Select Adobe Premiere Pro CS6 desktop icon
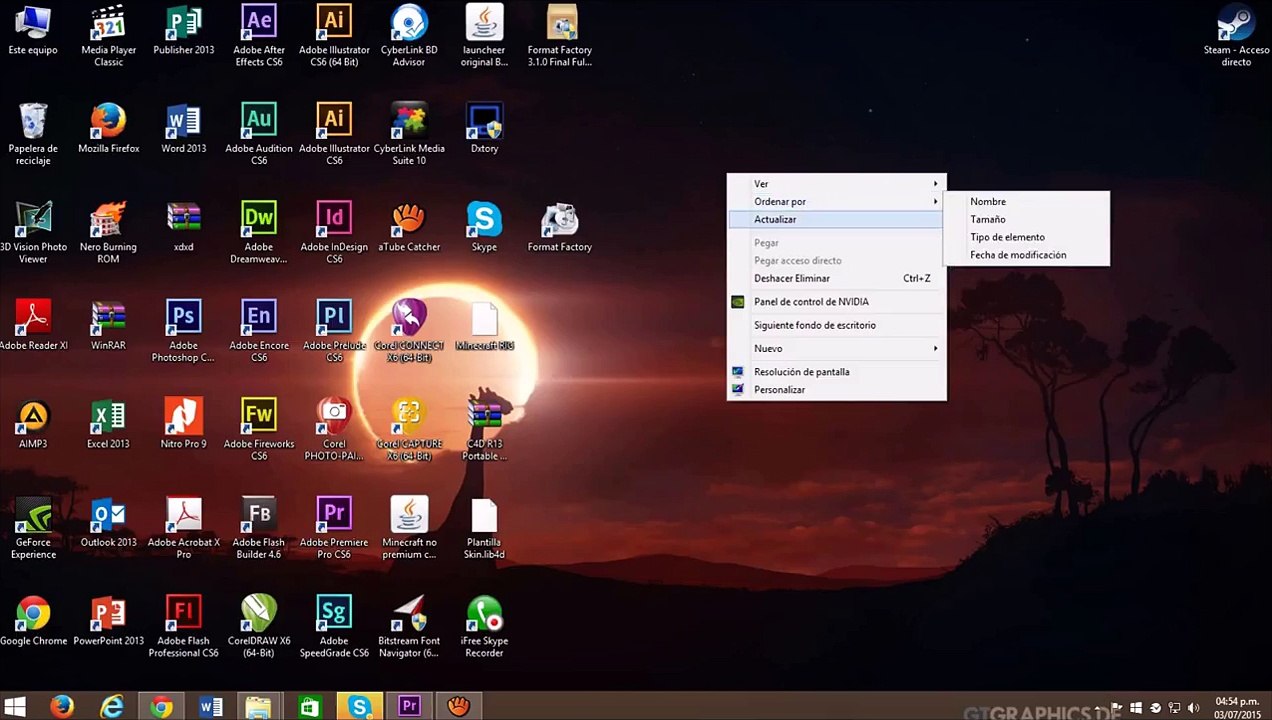 (x=334, y=528)
